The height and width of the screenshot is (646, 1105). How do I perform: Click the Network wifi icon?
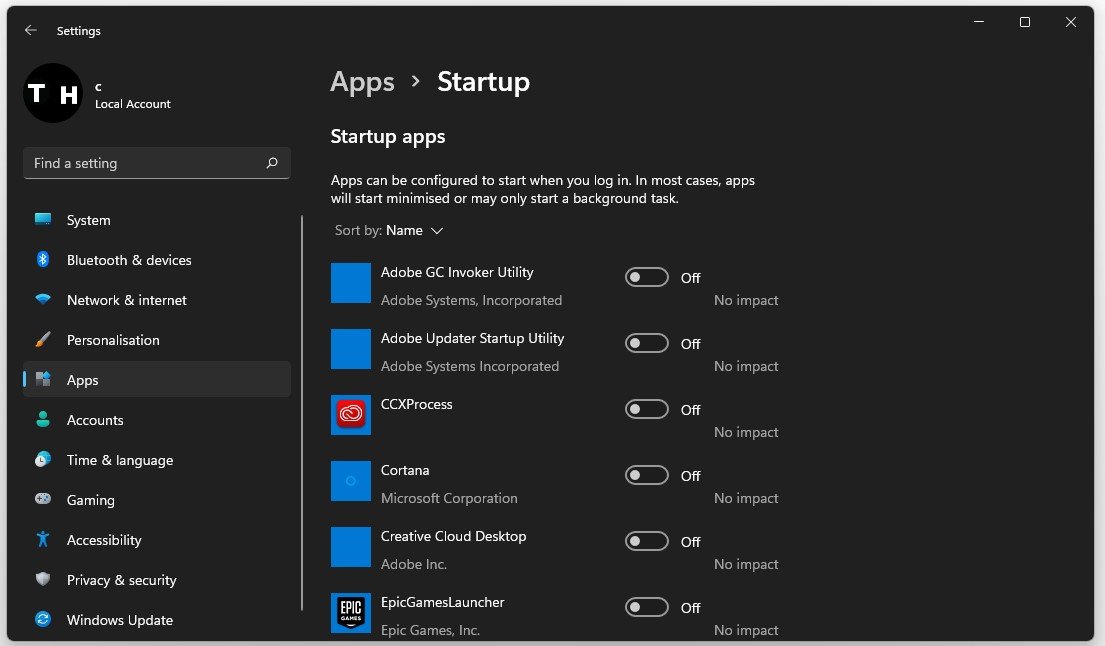tap(43, 299)
